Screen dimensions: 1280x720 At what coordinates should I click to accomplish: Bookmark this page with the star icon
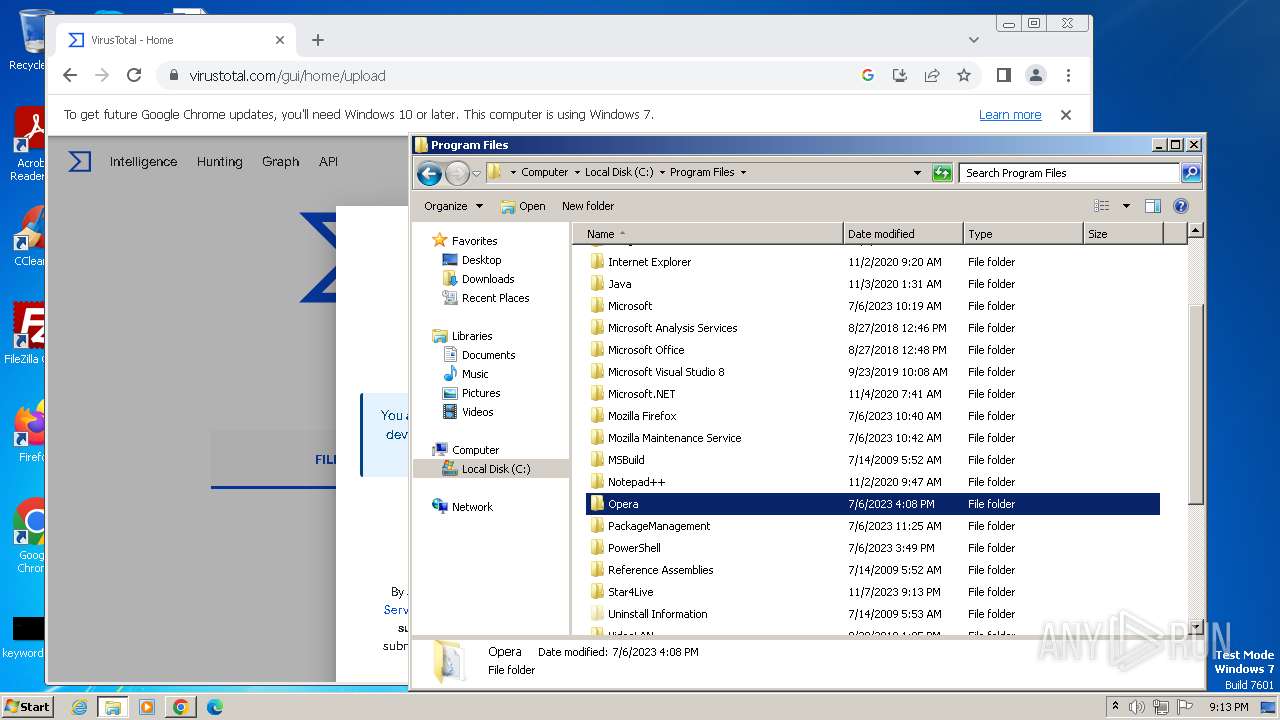[x=964, y=75]
